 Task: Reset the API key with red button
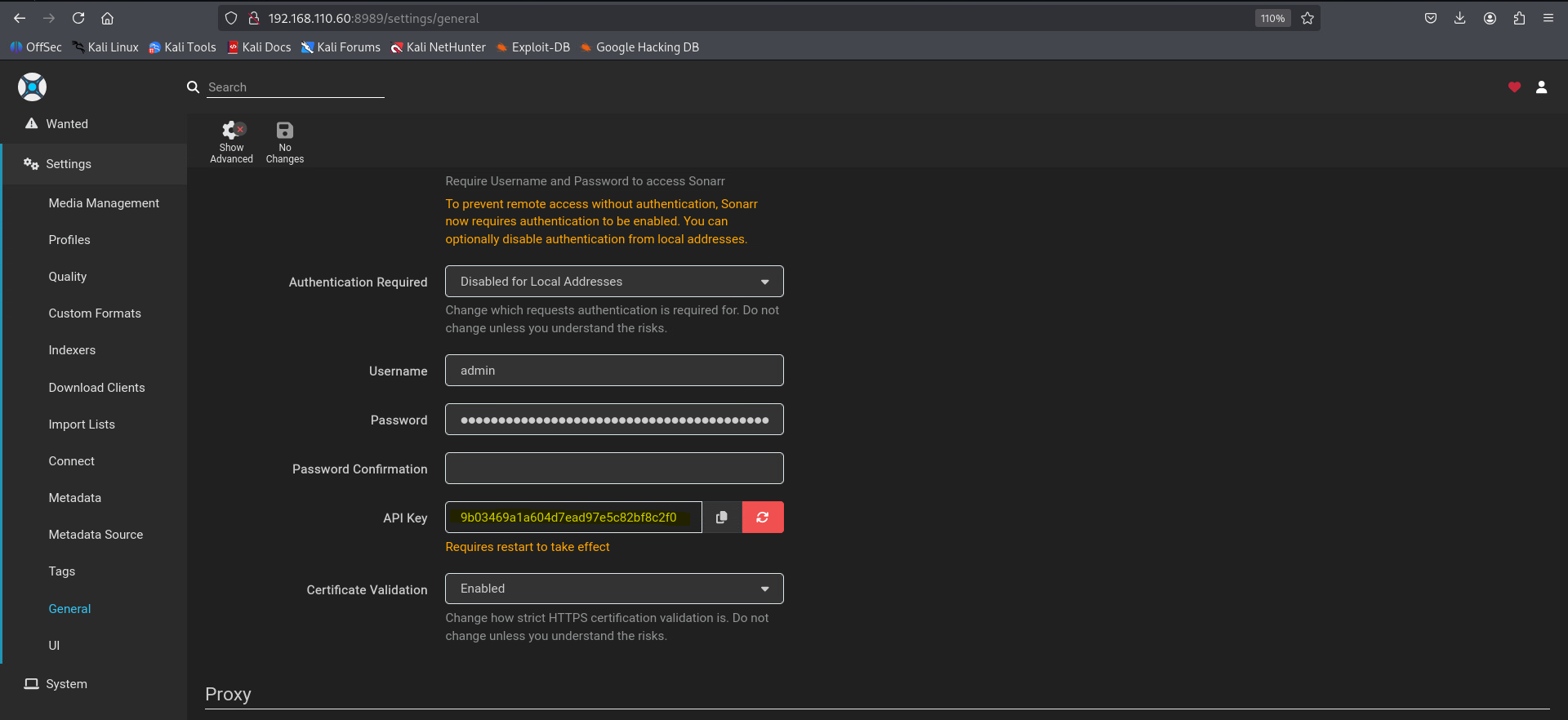[x=763, y=518]
